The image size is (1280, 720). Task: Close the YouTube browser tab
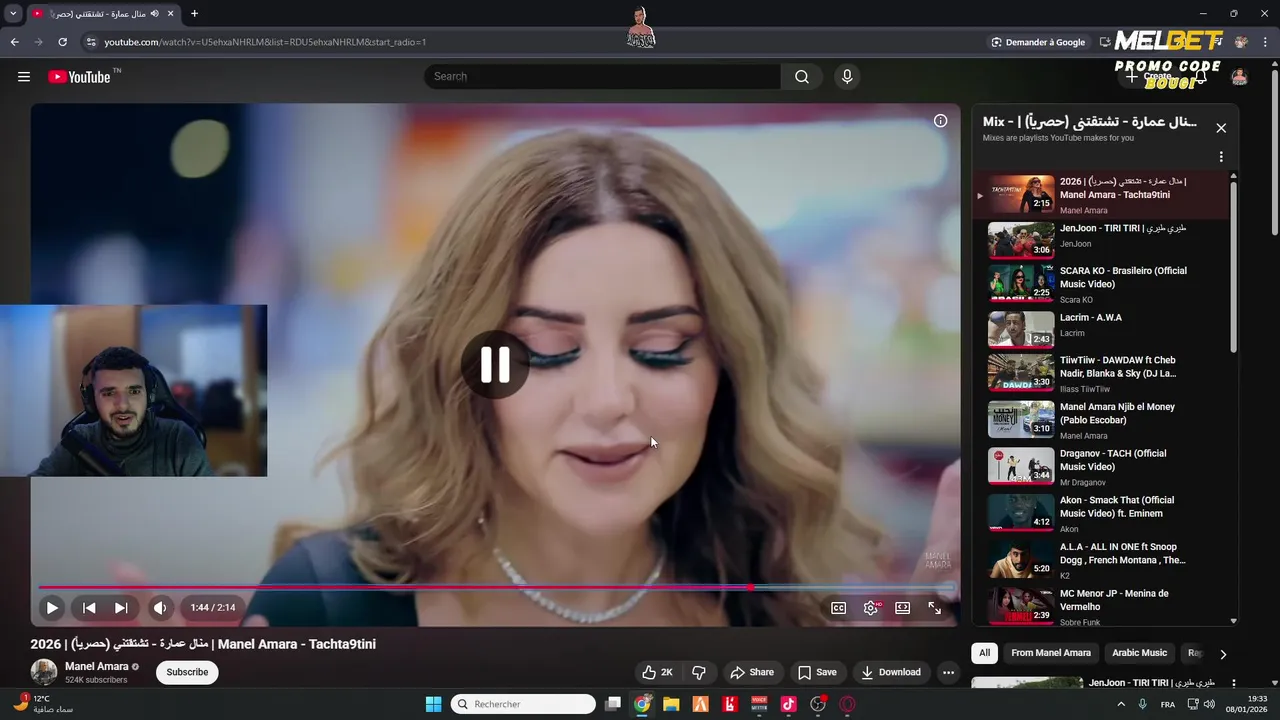point(170,14)
